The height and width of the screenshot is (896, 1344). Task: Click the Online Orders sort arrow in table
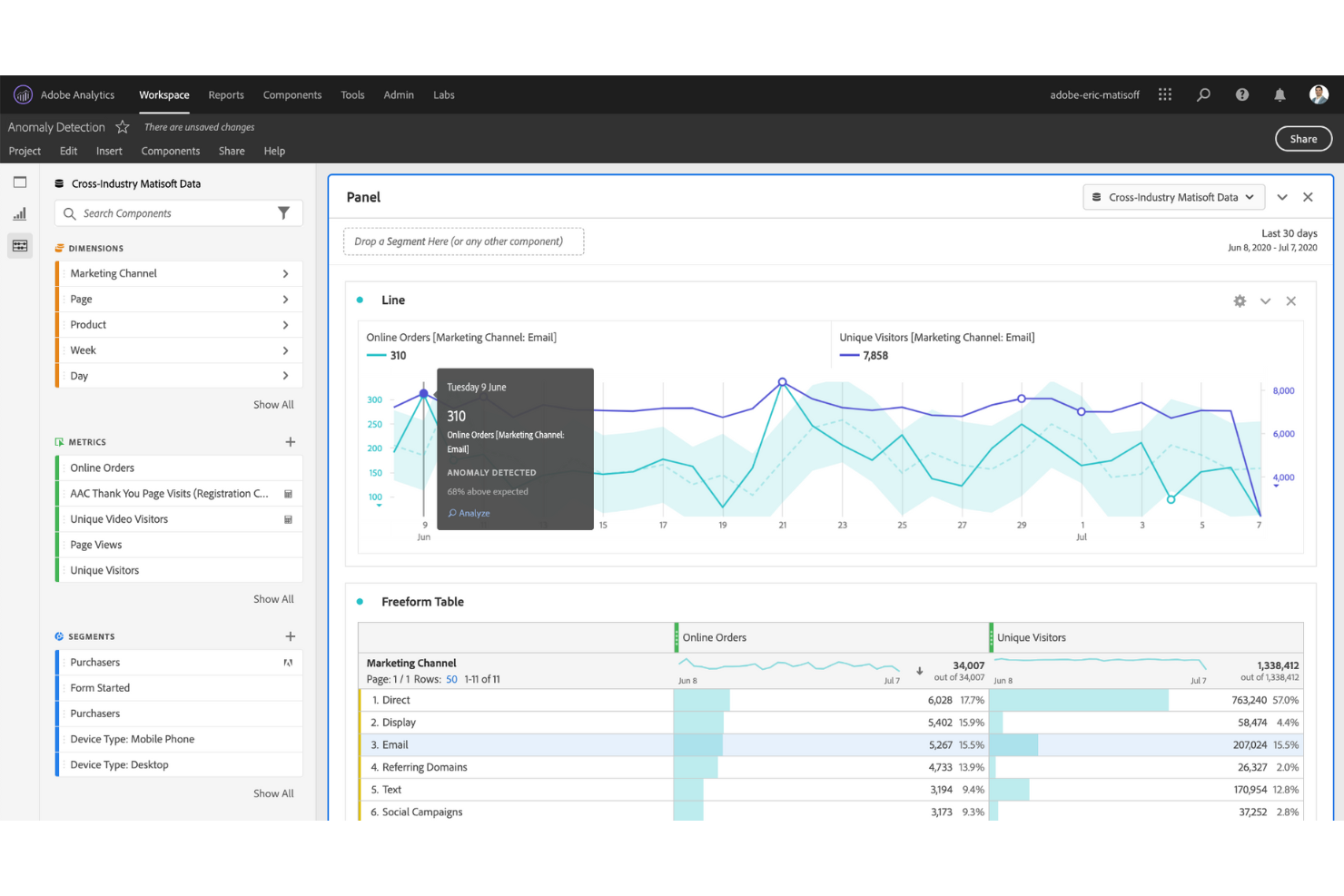[919, 672]
